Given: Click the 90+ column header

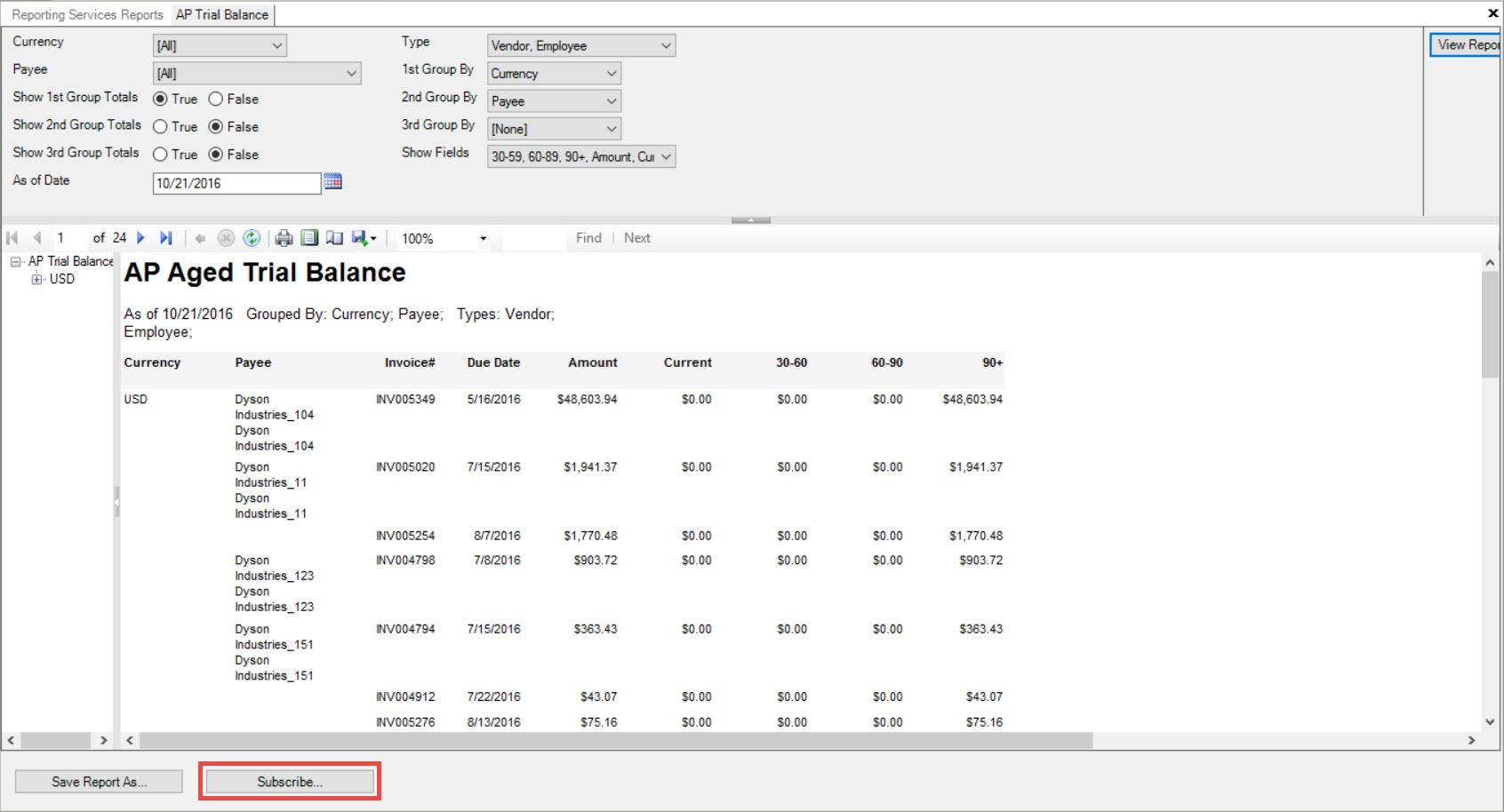Looking at the screenshot, I should (x=992, y=362).
